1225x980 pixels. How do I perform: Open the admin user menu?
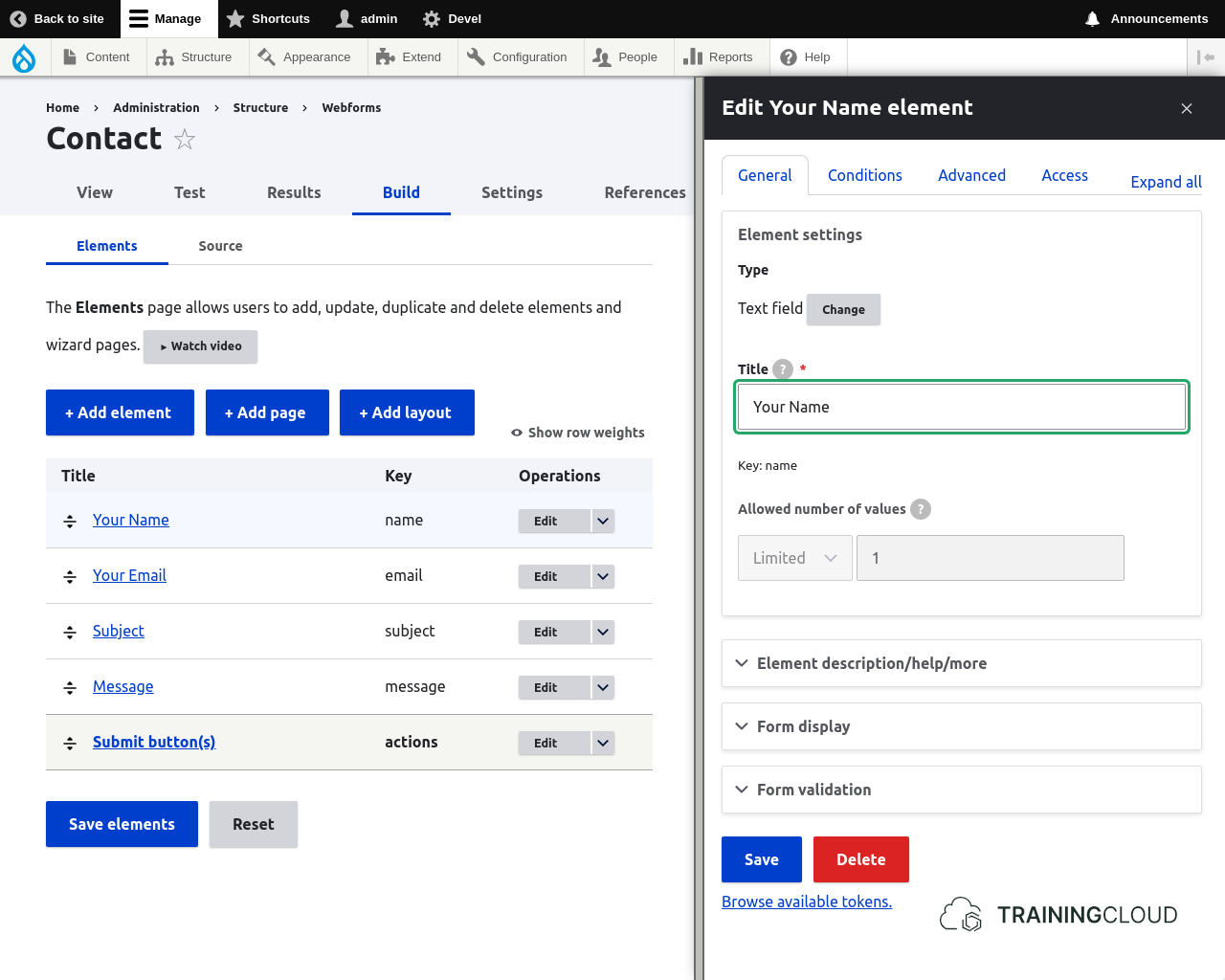pyautogui.click(x=367, y=19)
